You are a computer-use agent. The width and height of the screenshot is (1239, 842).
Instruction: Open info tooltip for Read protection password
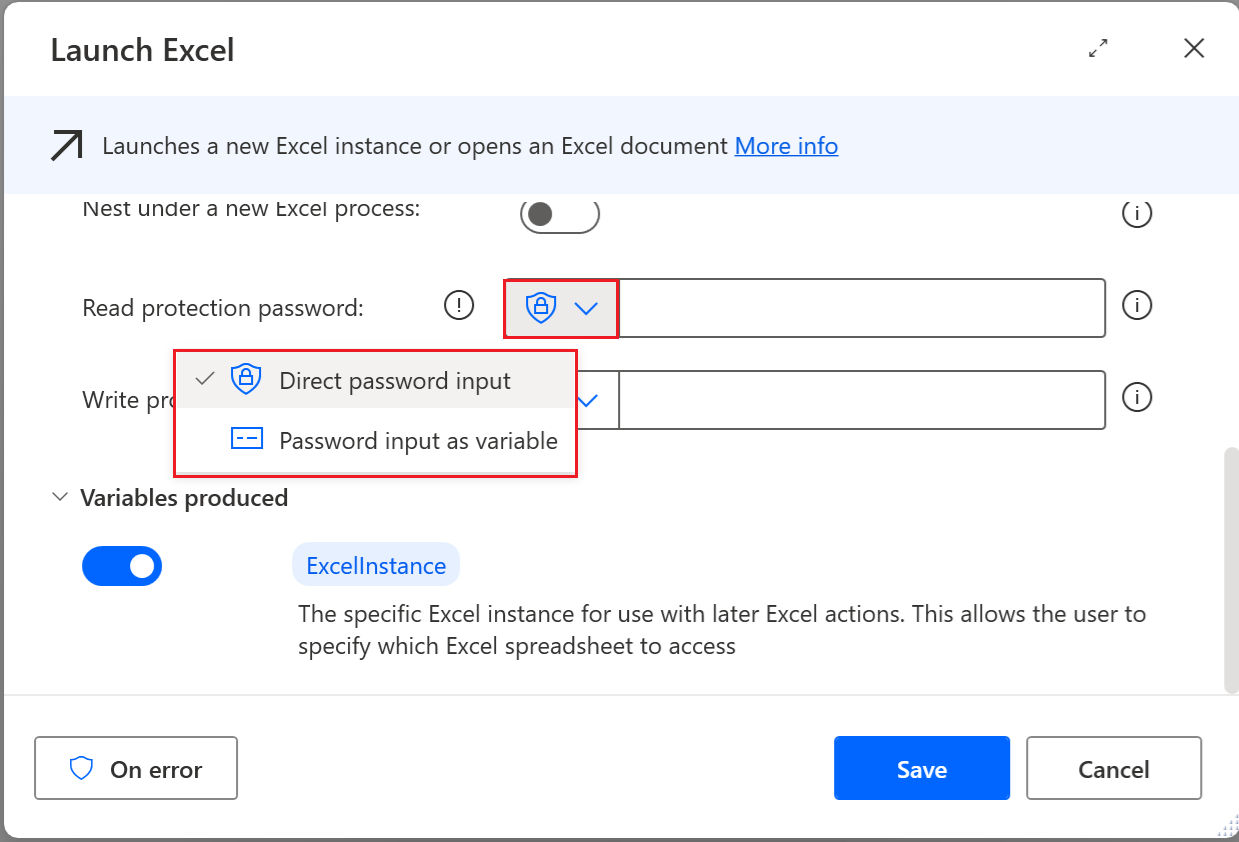1137,305
